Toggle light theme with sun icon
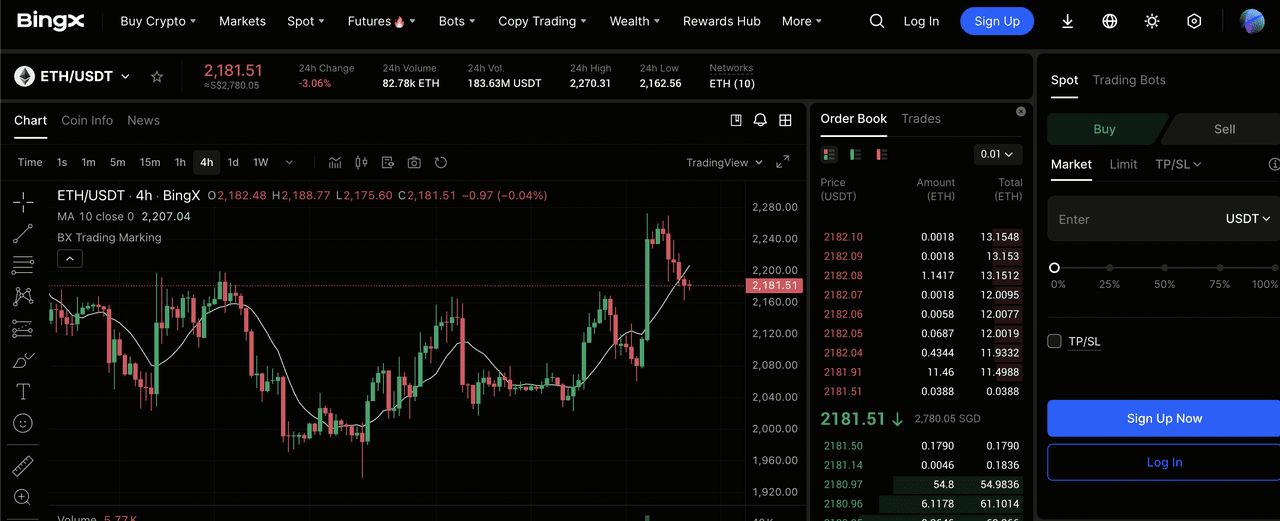1280x521 pixels. [1152, 21]
